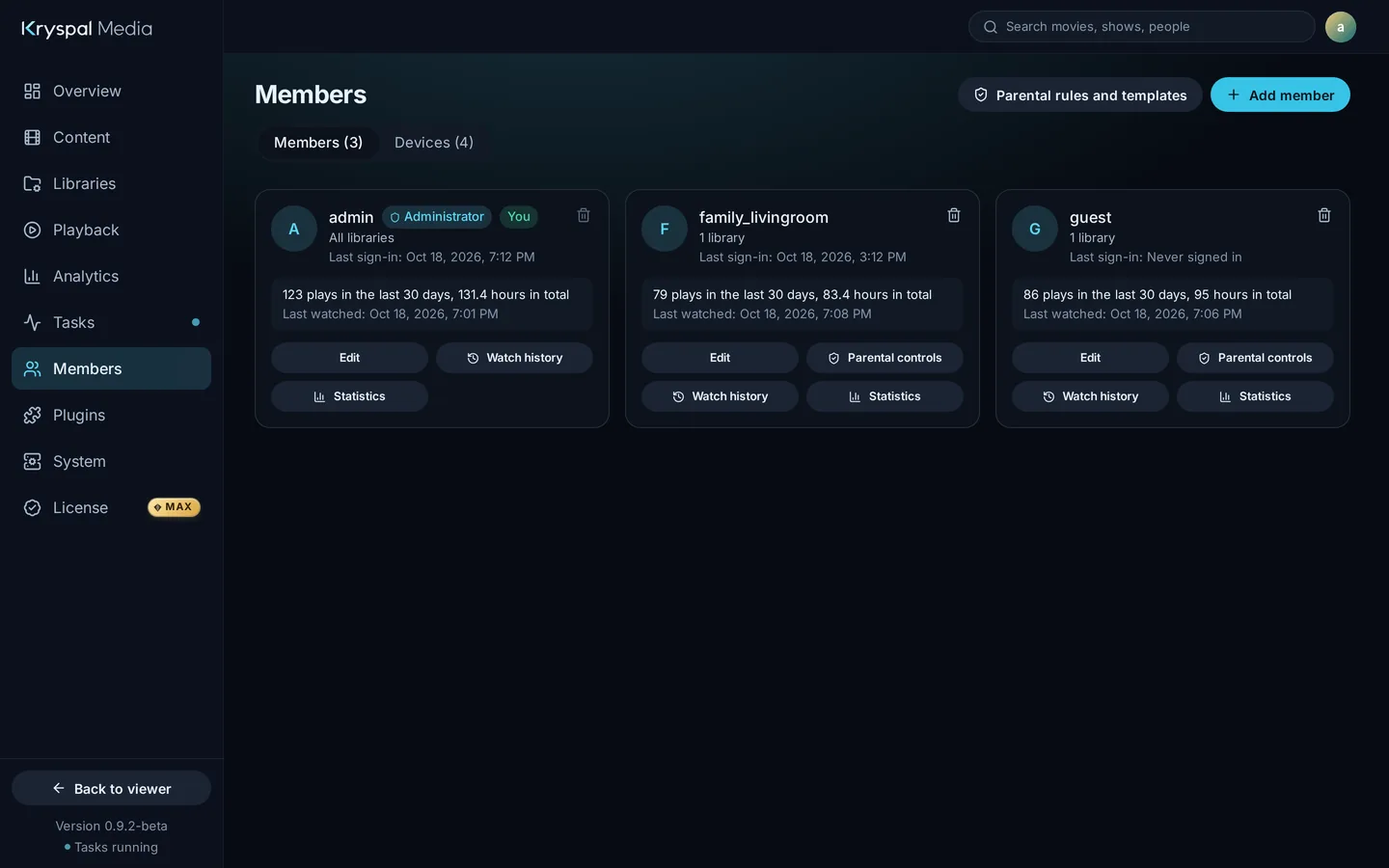Screen dimensions: 1389x868
Task: Navigate to Playback settings
Action: point(111,230)
